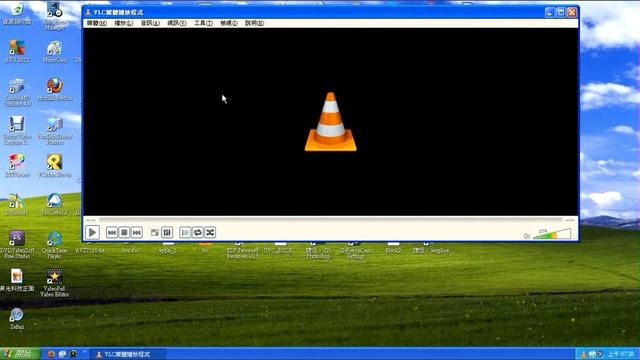Click the second quick launch icon
The width and height of the screenshot is (640, 360).
click(62, 354)
